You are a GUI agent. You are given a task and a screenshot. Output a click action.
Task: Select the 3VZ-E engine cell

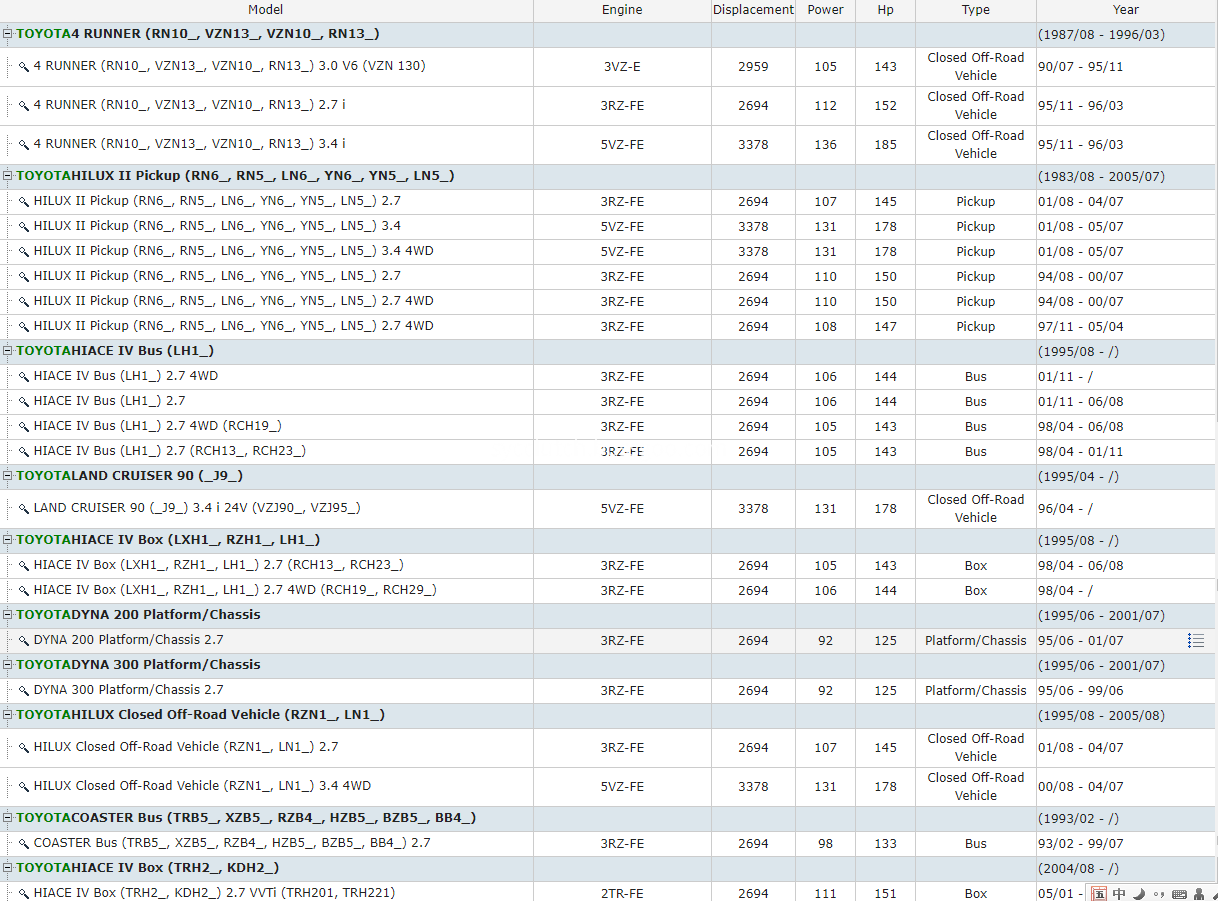coord(622,67)
